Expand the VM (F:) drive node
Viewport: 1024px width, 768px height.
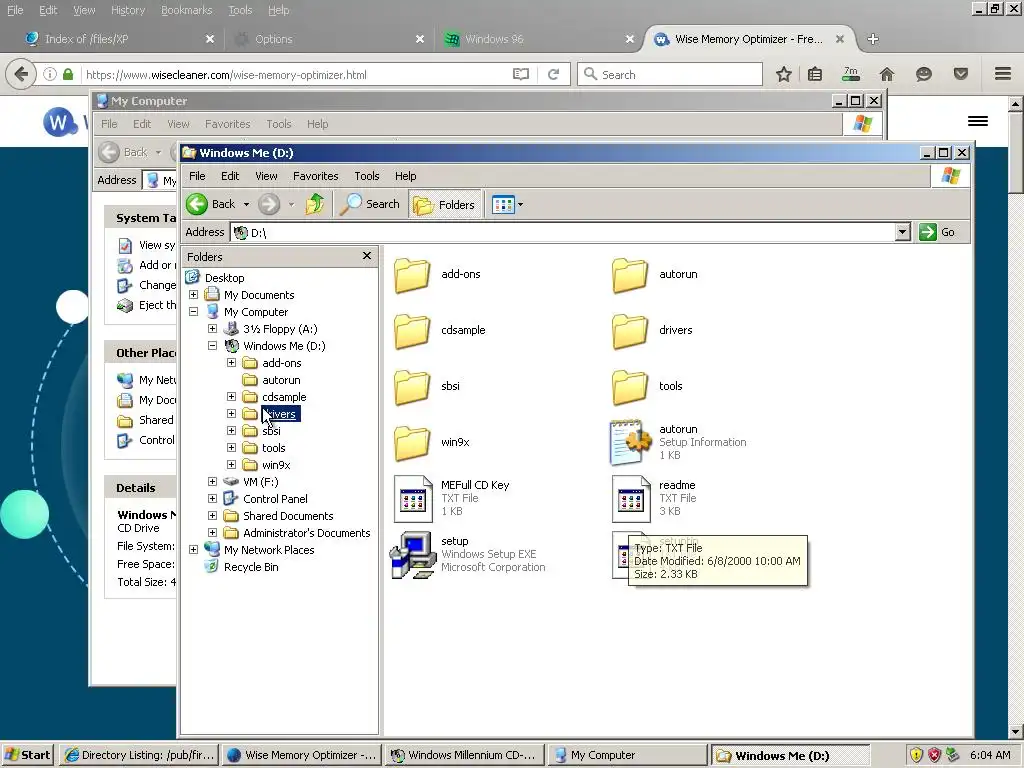[x=212, y=481]
